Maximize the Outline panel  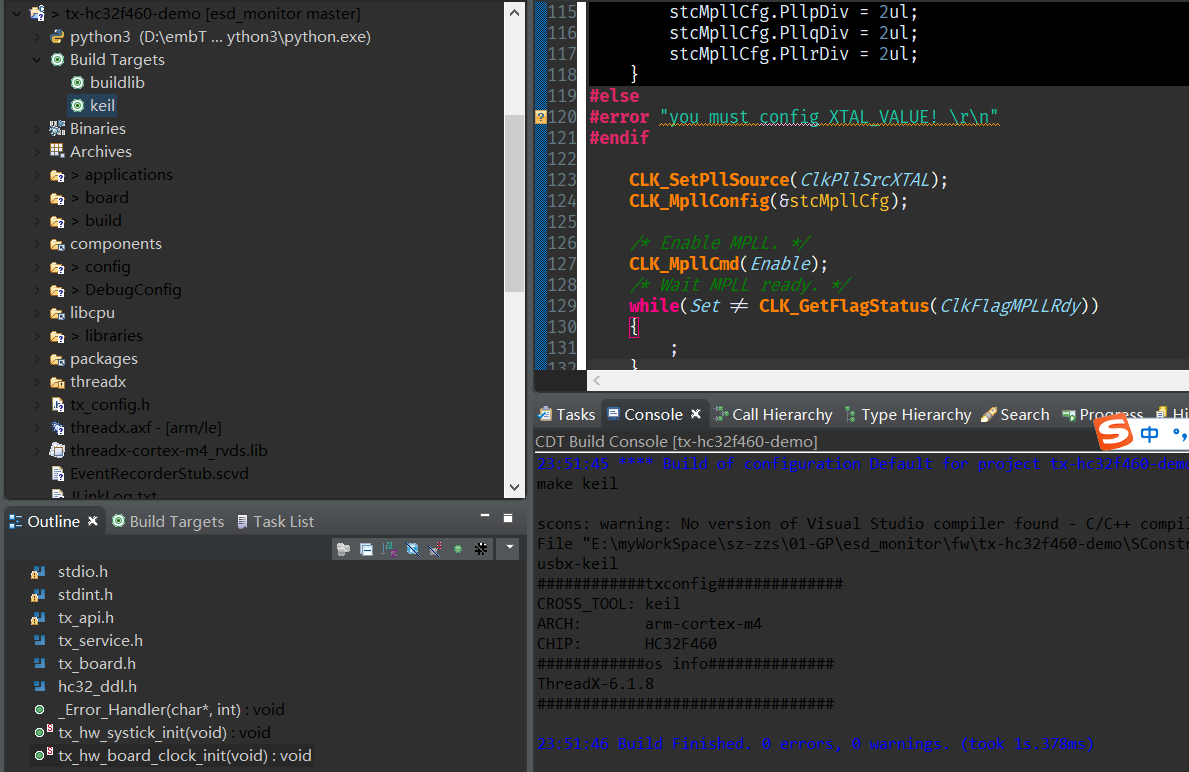(x=508, y=518)
